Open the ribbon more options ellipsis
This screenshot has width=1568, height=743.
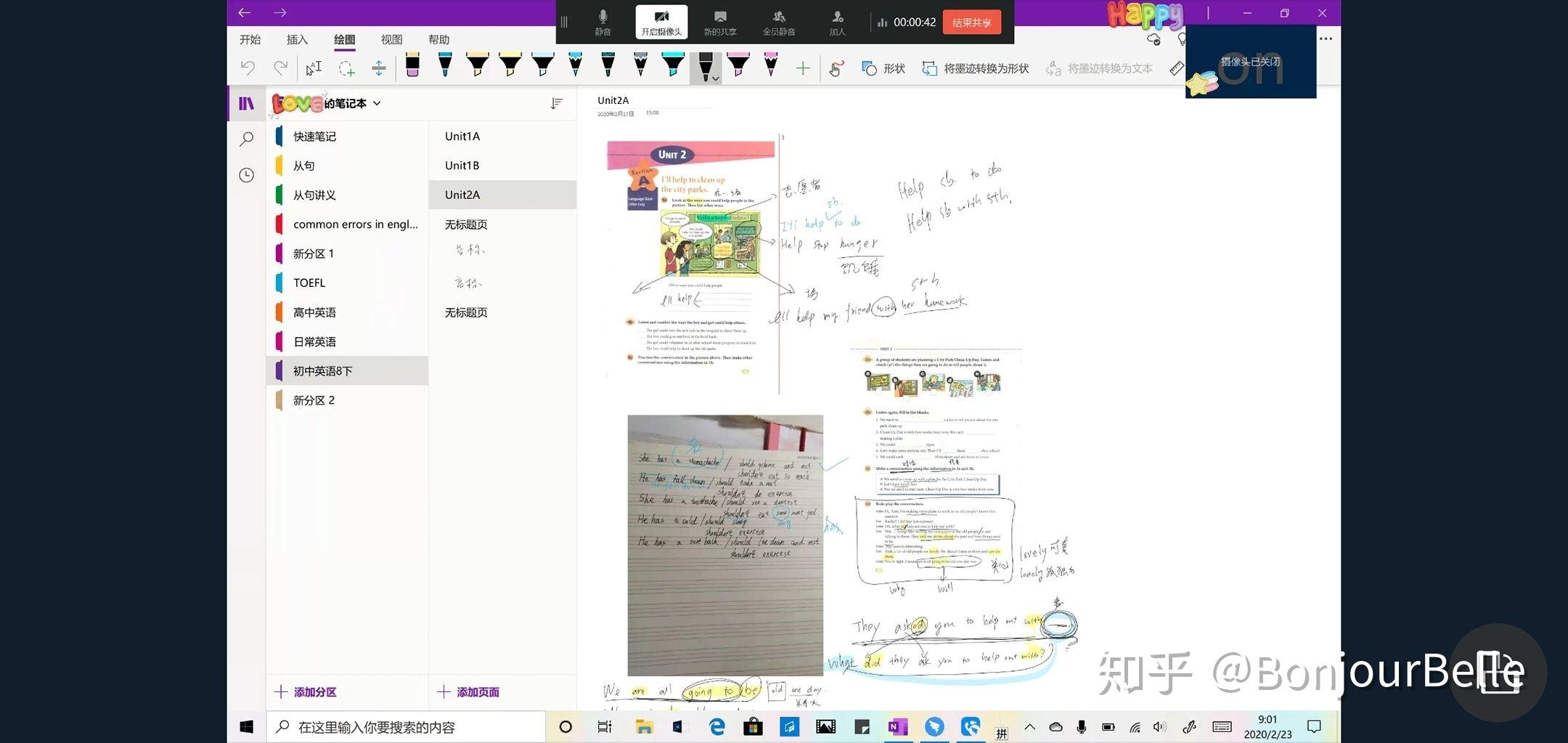(1326, 39)
